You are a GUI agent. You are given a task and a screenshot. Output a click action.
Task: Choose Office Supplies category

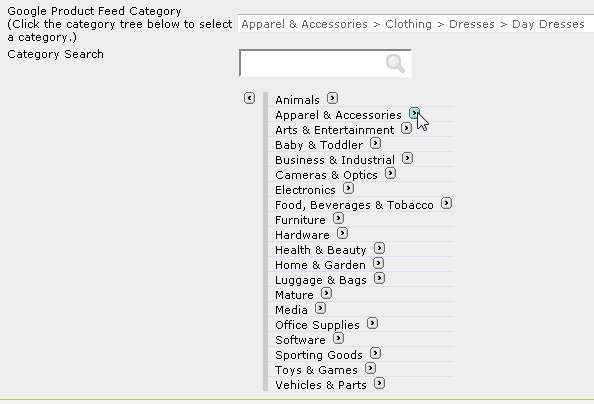coord(317,325)
